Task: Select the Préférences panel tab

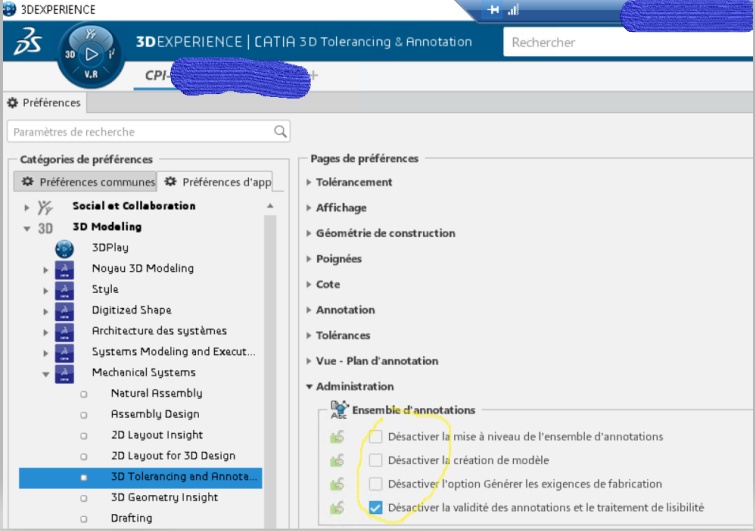Action: pyautogui.click(x=45, y=103)
